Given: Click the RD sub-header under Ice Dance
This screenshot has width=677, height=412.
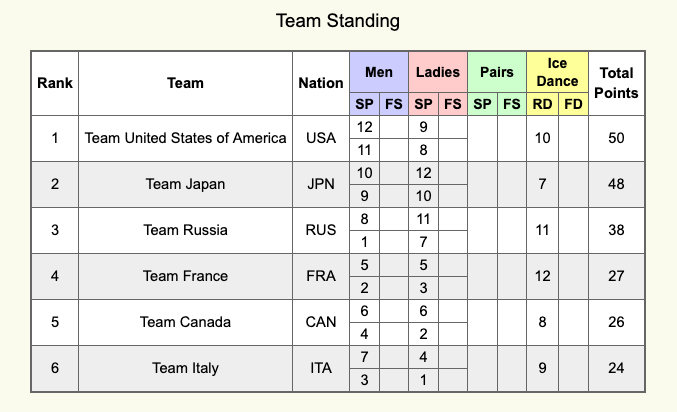Looking at the screenshot, I should (542, 104).
